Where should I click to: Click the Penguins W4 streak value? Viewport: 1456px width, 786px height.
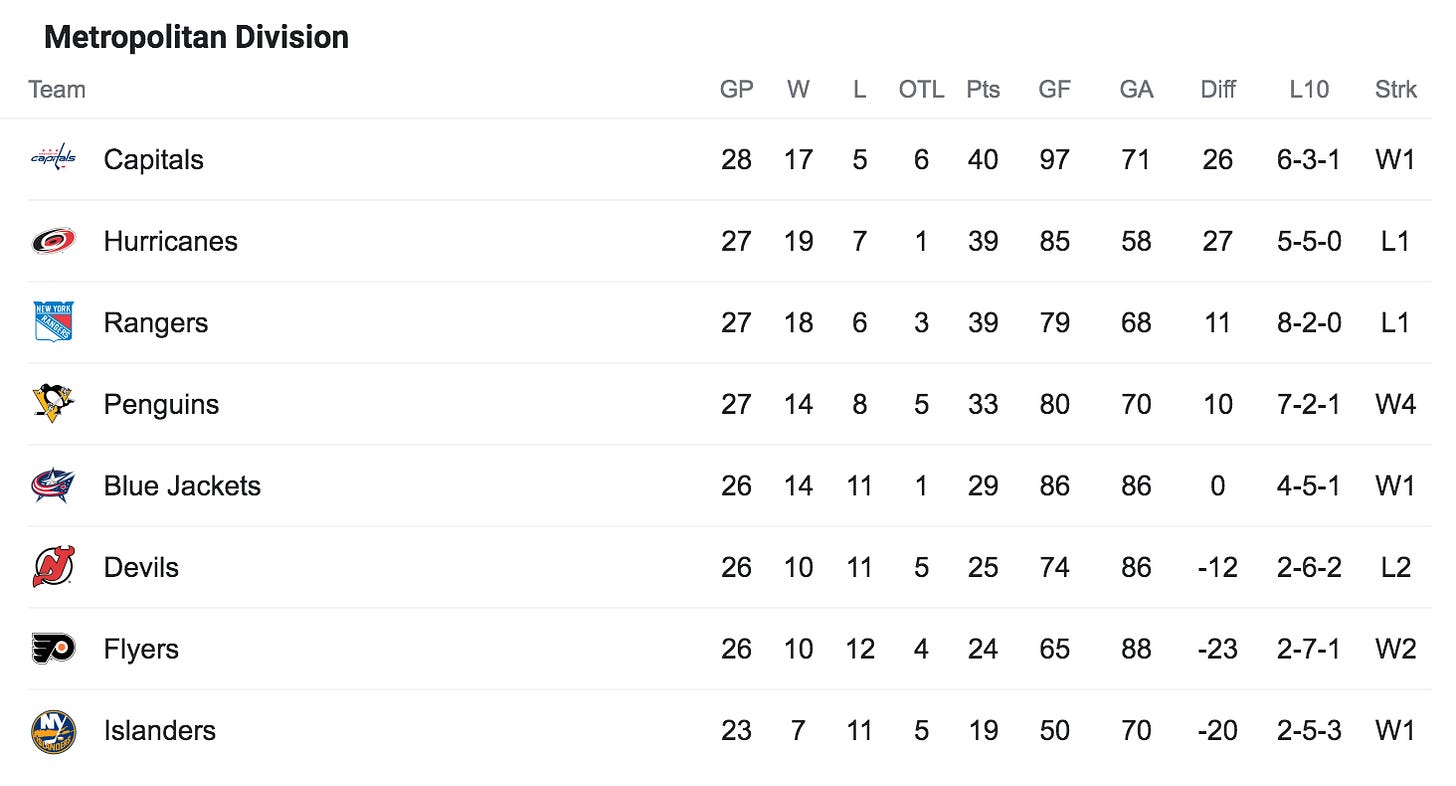tap(1395, 404)
